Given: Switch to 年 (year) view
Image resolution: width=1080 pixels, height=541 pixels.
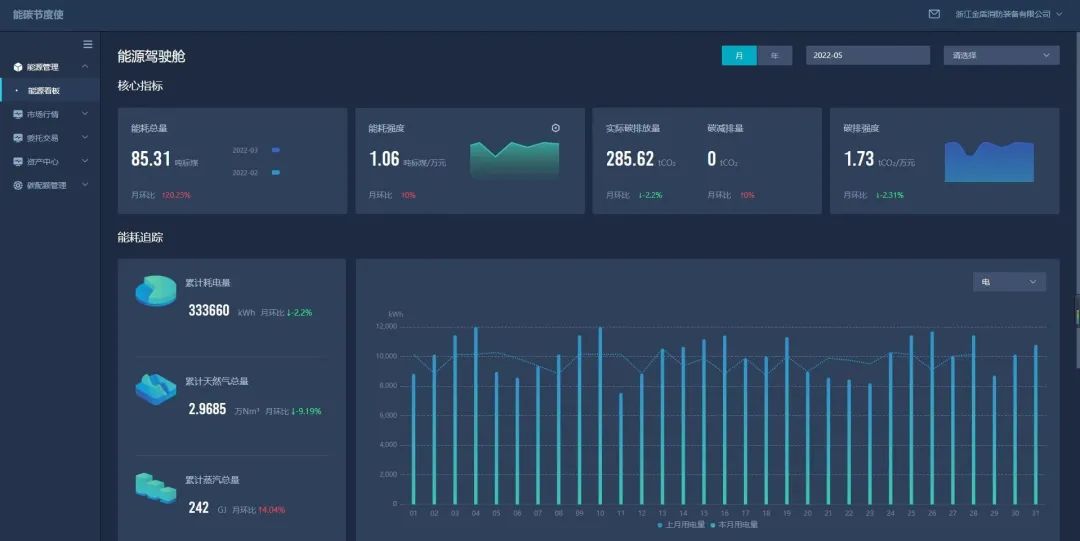Looking at the screenshot, I should [774, 56].
